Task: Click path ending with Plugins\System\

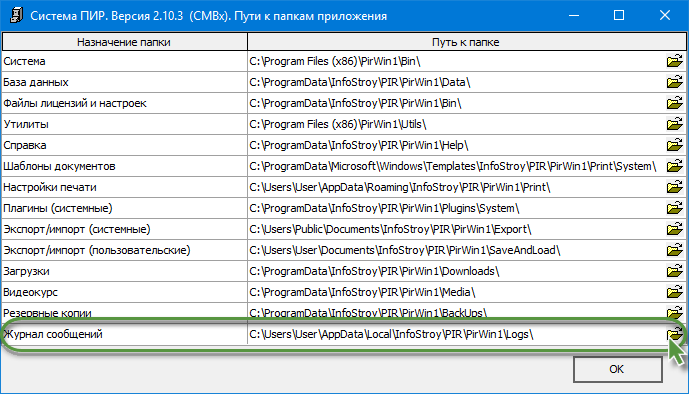Action: coord(384,208)
